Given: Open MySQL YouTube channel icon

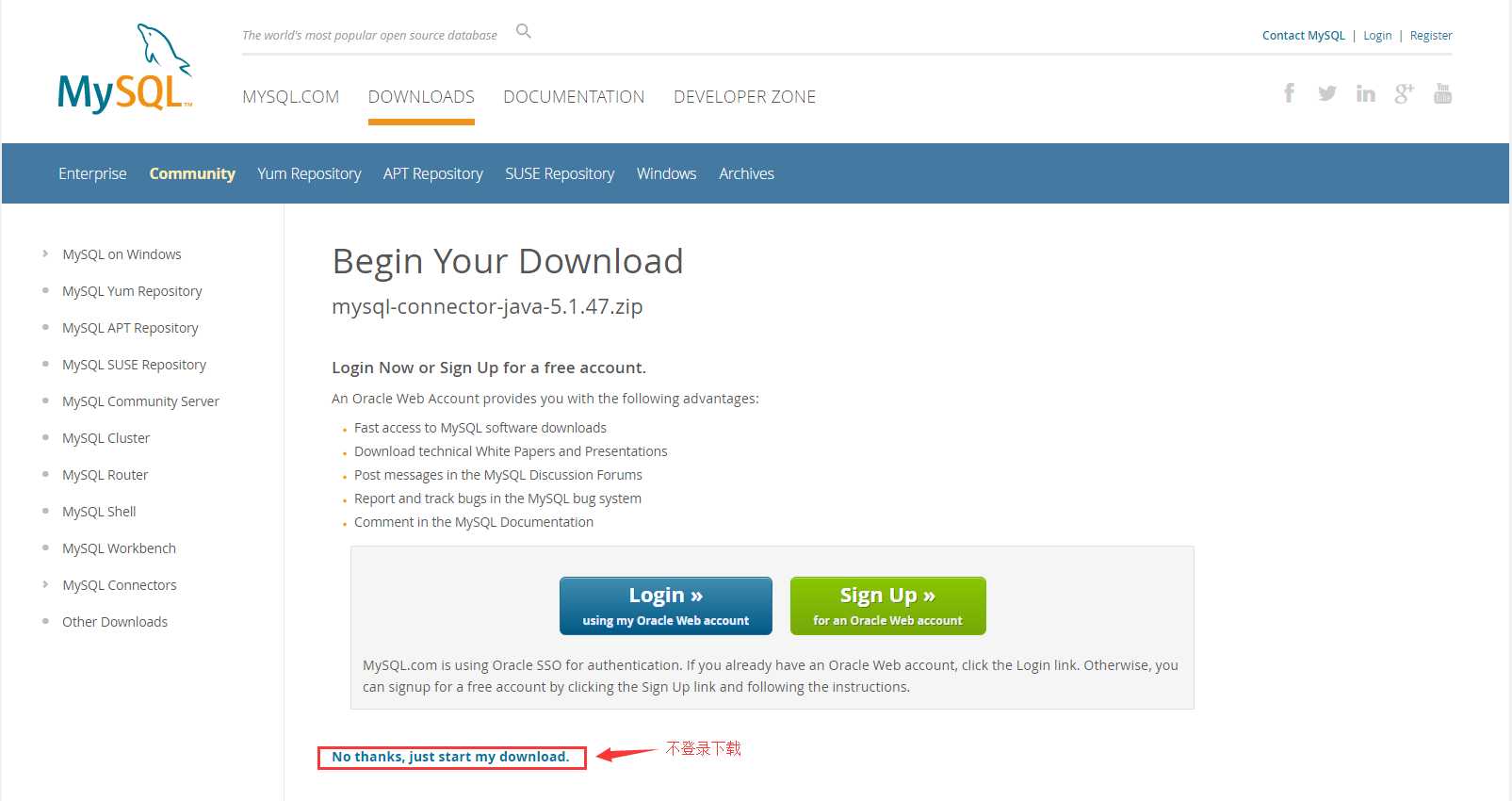Looking at the screenshot, I should (1442, 93).
